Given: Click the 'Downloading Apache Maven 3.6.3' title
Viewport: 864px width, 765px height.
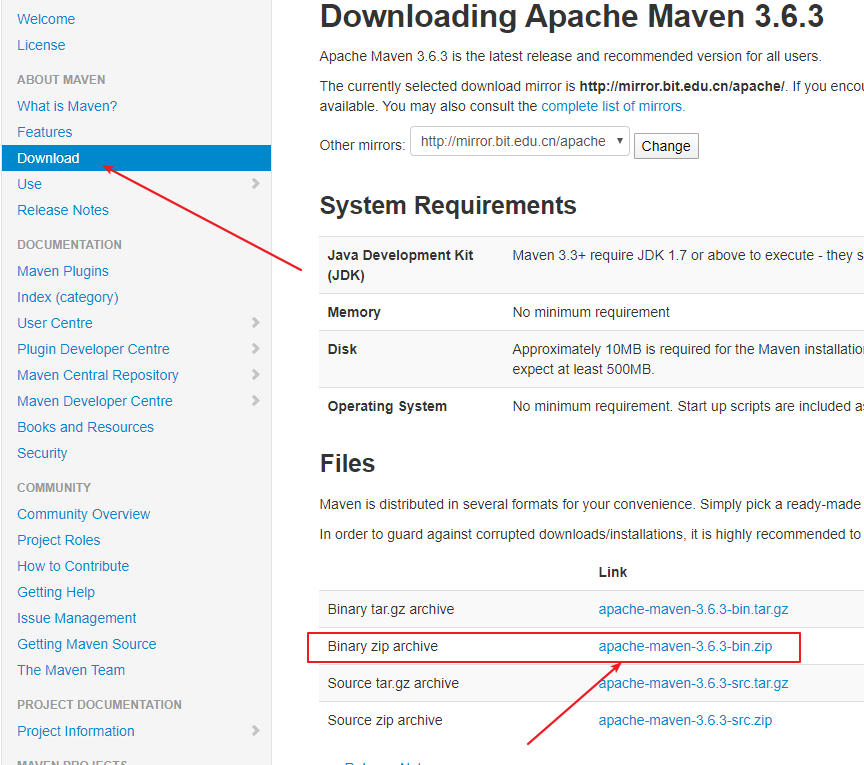Looking at the screenshot, I should [x=571, y=17].
